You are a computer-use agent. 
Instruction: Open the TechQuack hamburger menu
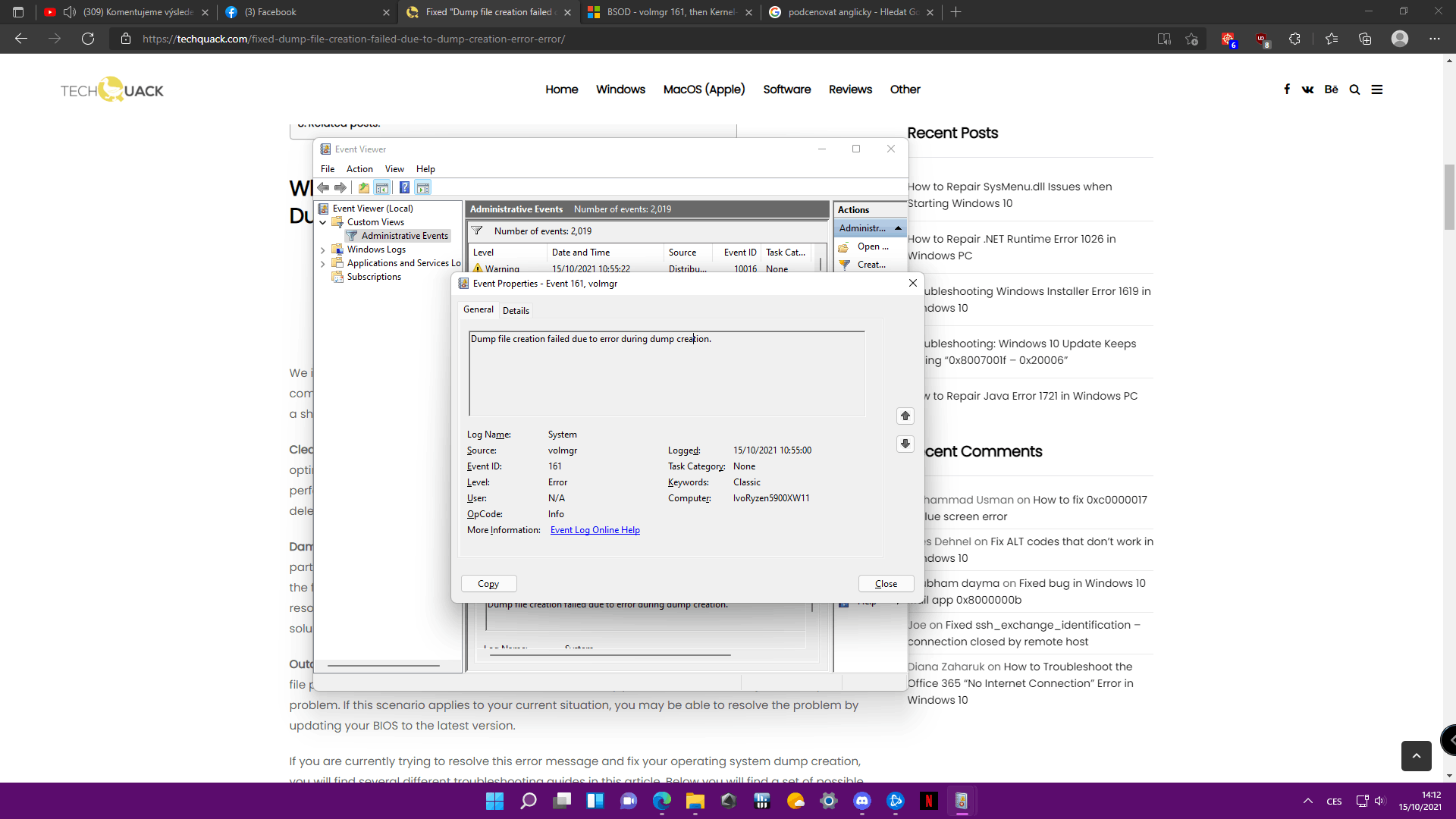click(x=1377, y=89)
